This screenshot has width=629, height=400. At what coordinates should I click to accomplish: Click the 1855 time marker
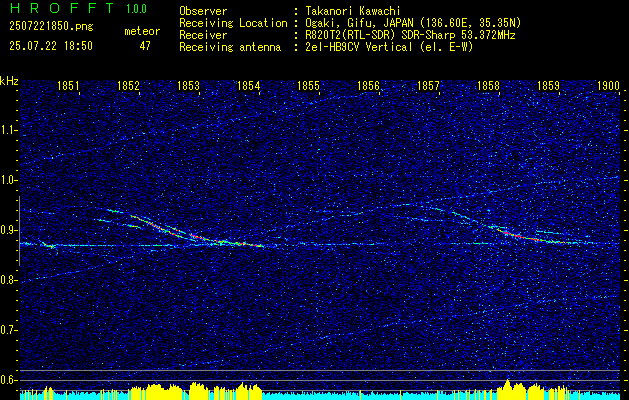(x=308, y=86)
